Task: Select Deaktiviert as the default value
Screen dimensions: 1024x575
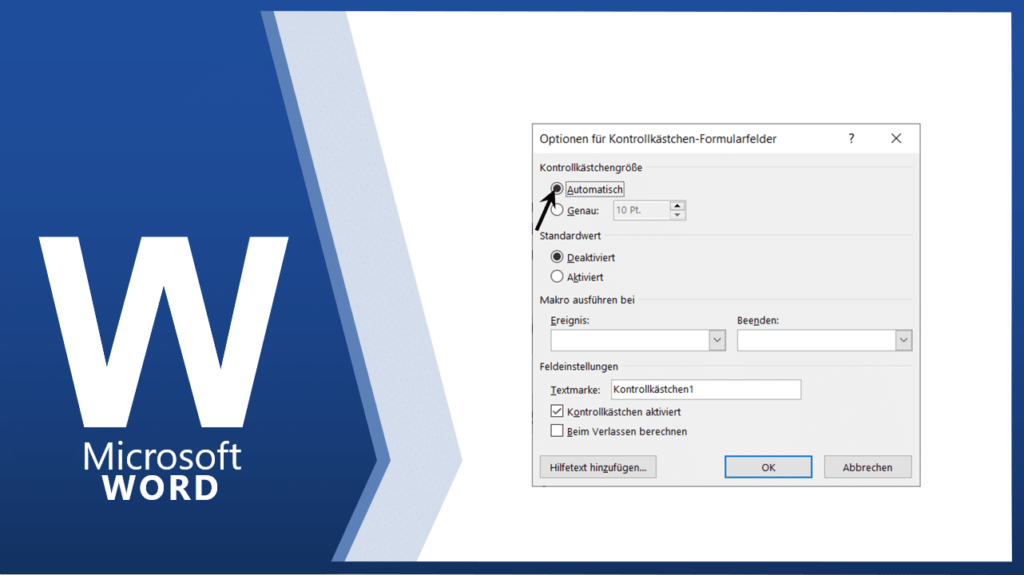Action: click(x=557, y=257)
